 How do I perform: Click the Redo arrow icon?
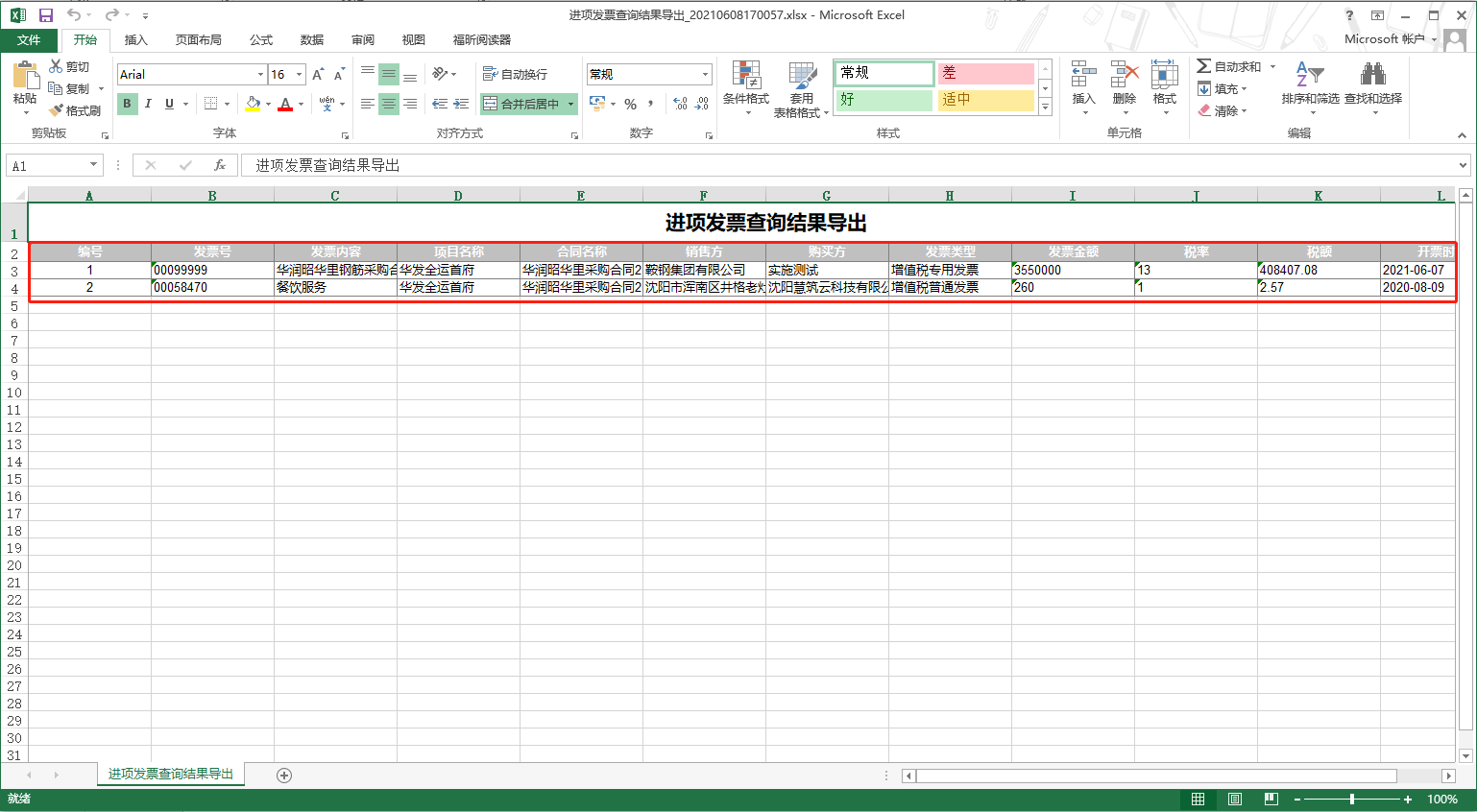[111, 15]
